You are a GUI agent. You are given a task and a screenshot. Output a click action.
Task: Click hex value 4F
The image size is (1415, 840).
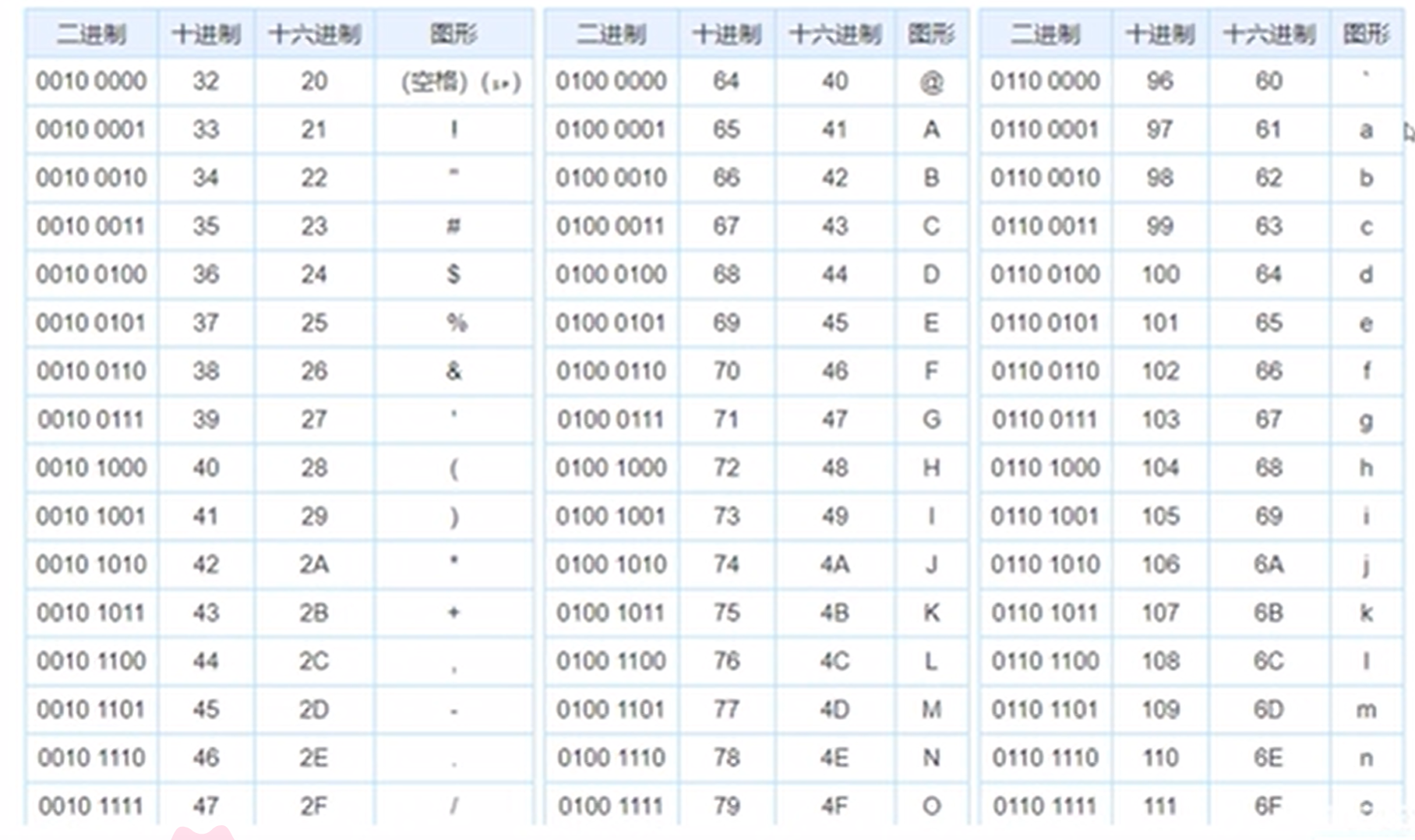[x=835, y=806]
